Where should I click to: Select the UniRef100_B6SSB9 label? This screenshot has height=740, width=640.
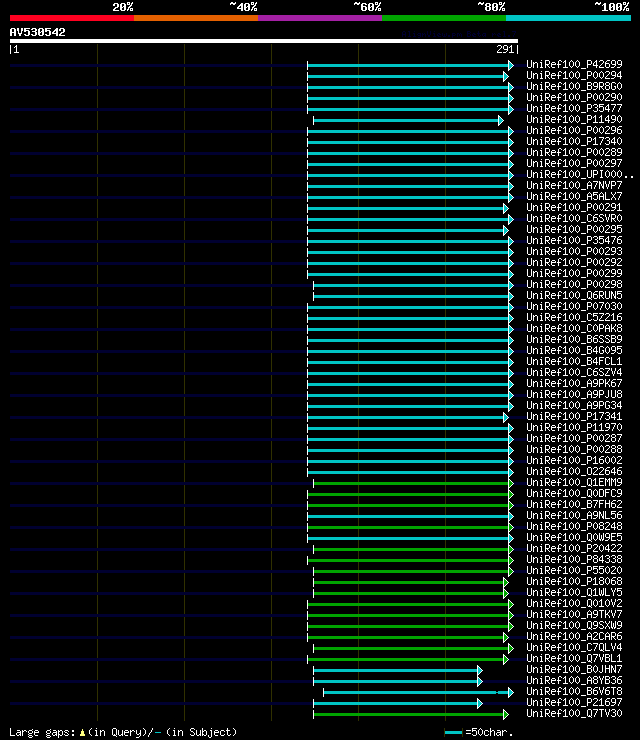pos(574,339)
